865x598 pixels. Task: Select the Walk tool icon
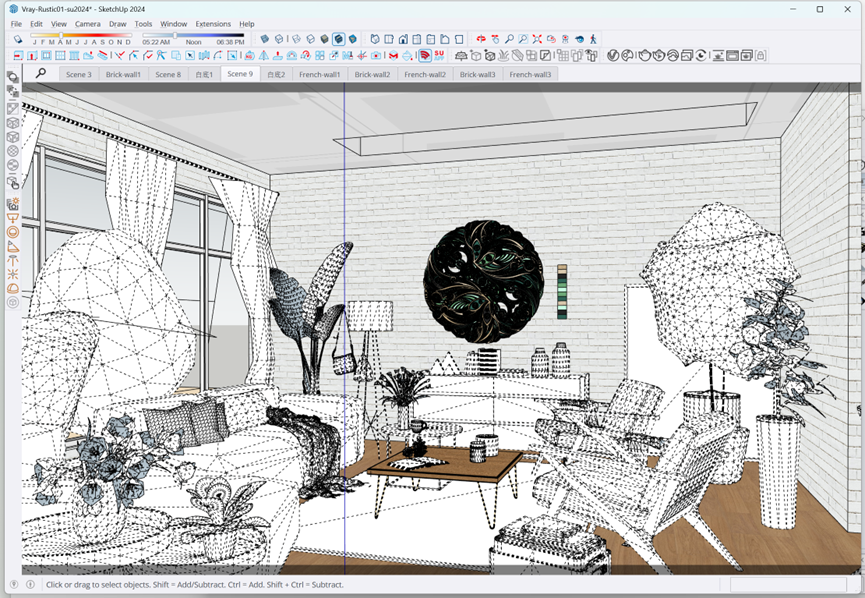click(593, 39)
